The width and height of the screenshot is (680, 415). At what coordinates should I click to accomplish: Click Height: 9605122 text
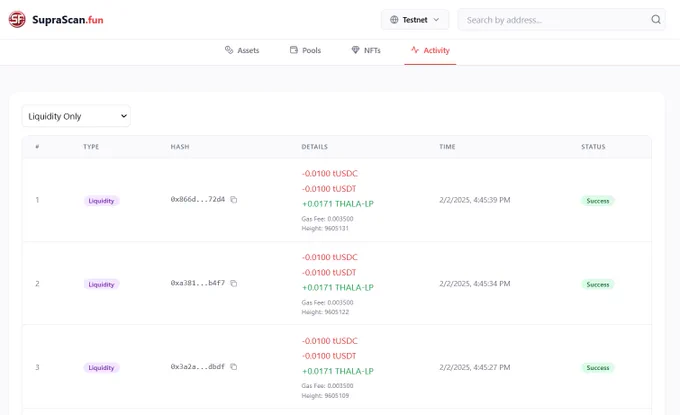click(325, 312)
